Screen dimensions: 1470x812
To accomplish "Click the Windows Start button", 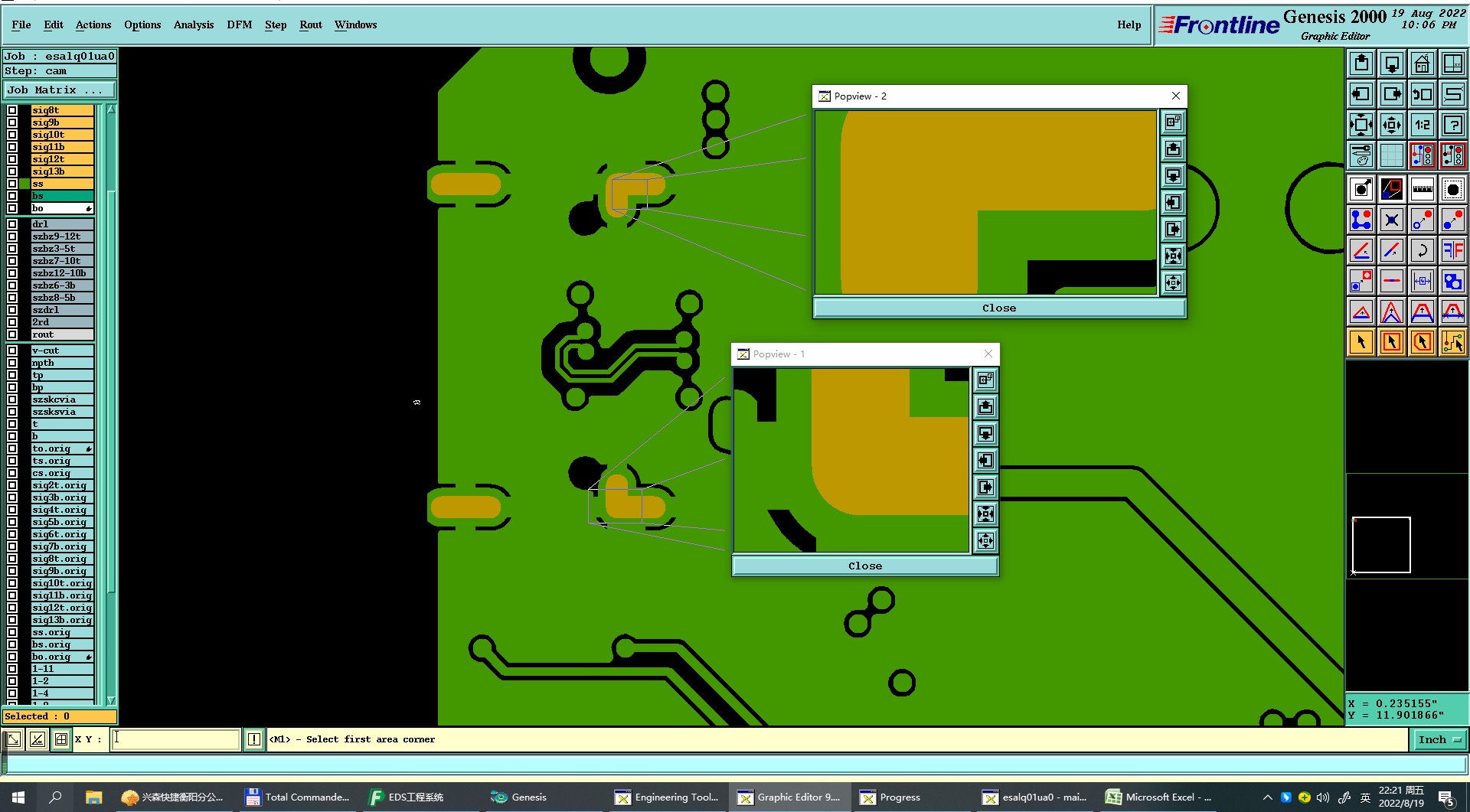I will tap(18, 797).
